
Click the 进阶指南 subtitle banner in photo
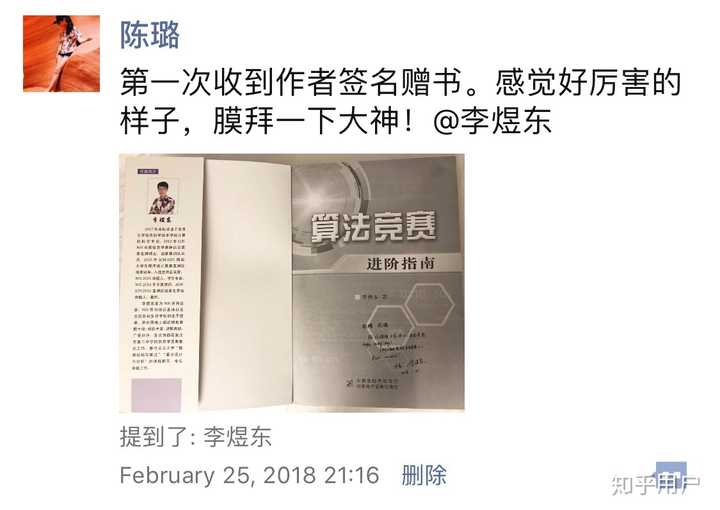point(400,263)
